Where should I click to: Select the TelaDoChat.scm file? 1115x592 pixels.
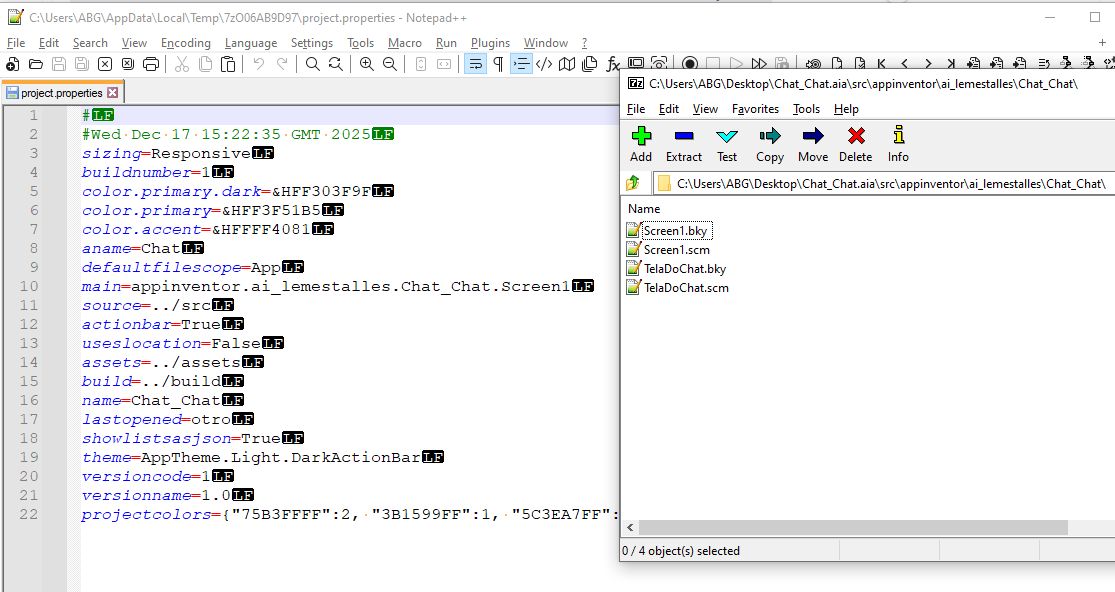pos(685,288)
